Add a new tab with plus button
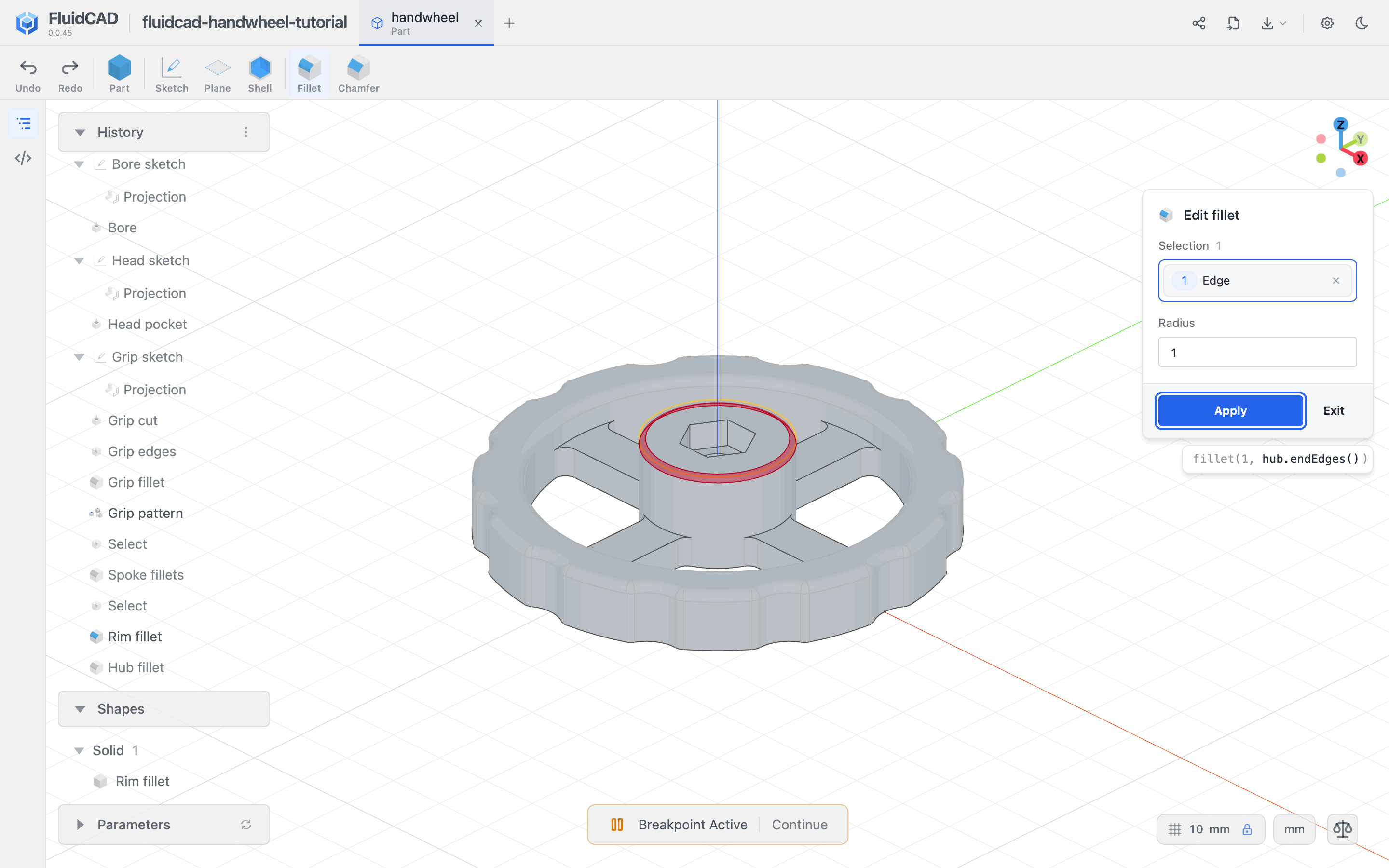1389x868 pixels. [x=509, y=23]
